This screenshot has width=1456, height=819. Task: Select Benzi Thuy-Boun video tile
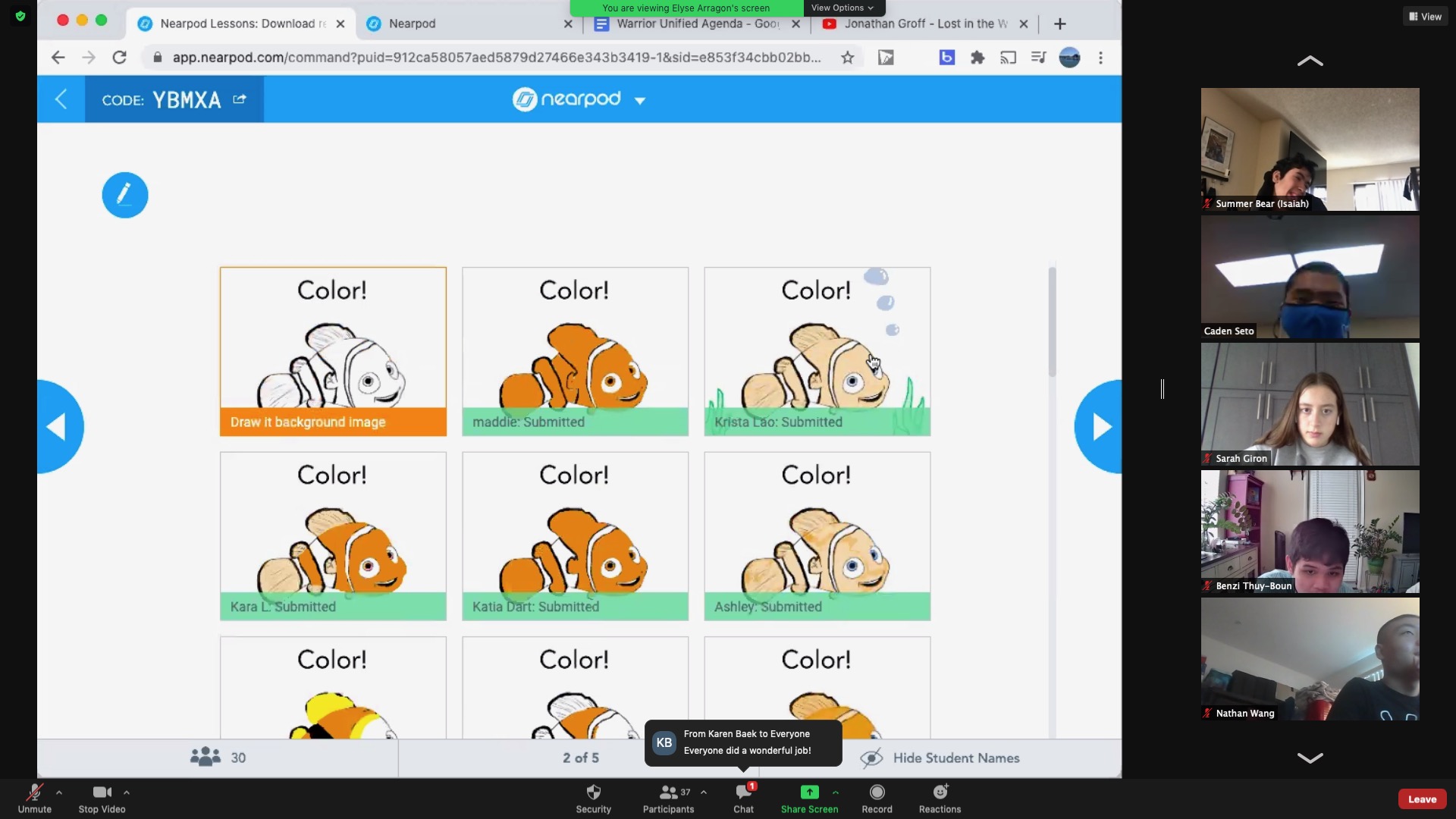[x=1310, y=532]
